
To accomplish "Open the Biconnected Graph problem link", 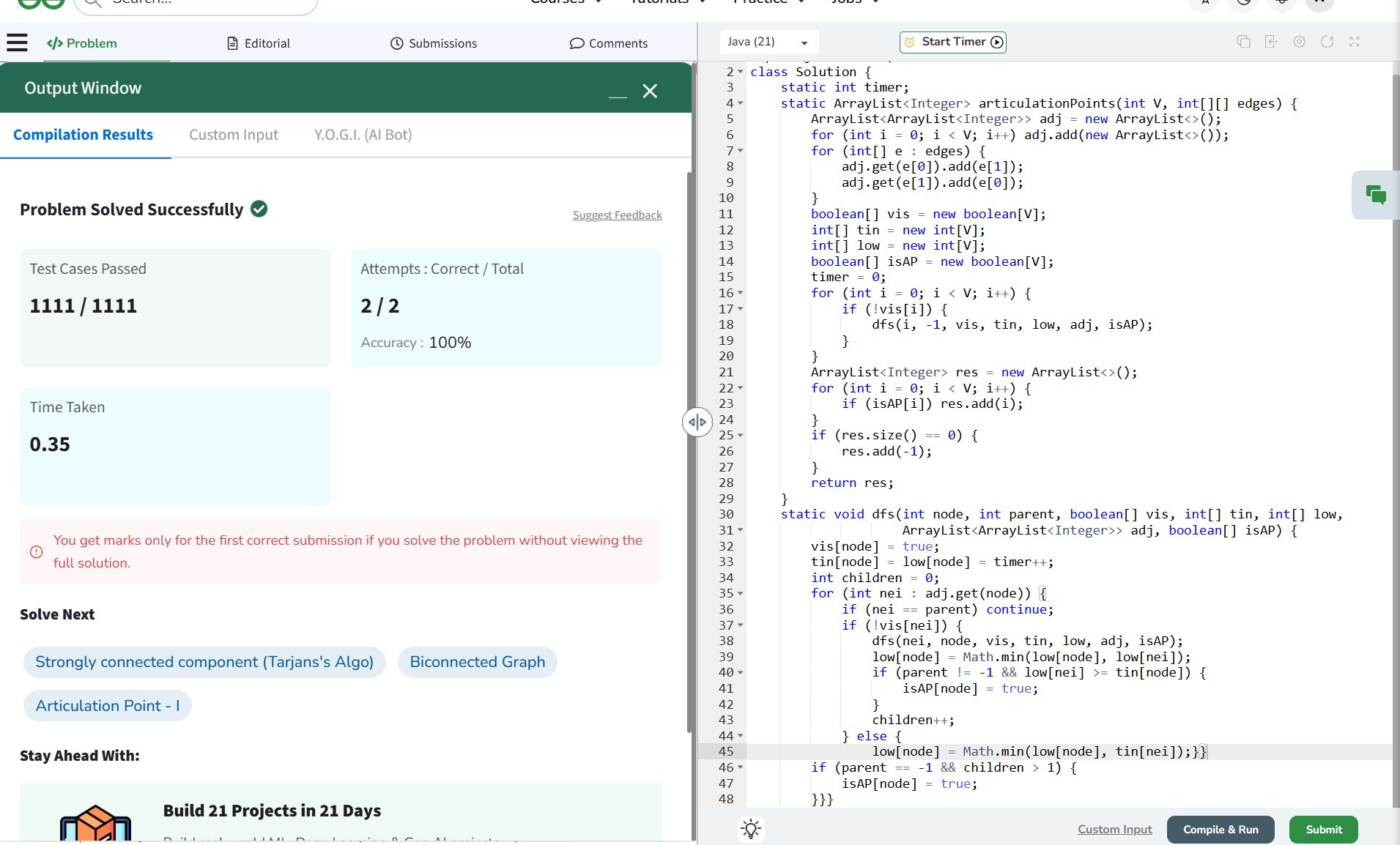I will tap(477, 662).
